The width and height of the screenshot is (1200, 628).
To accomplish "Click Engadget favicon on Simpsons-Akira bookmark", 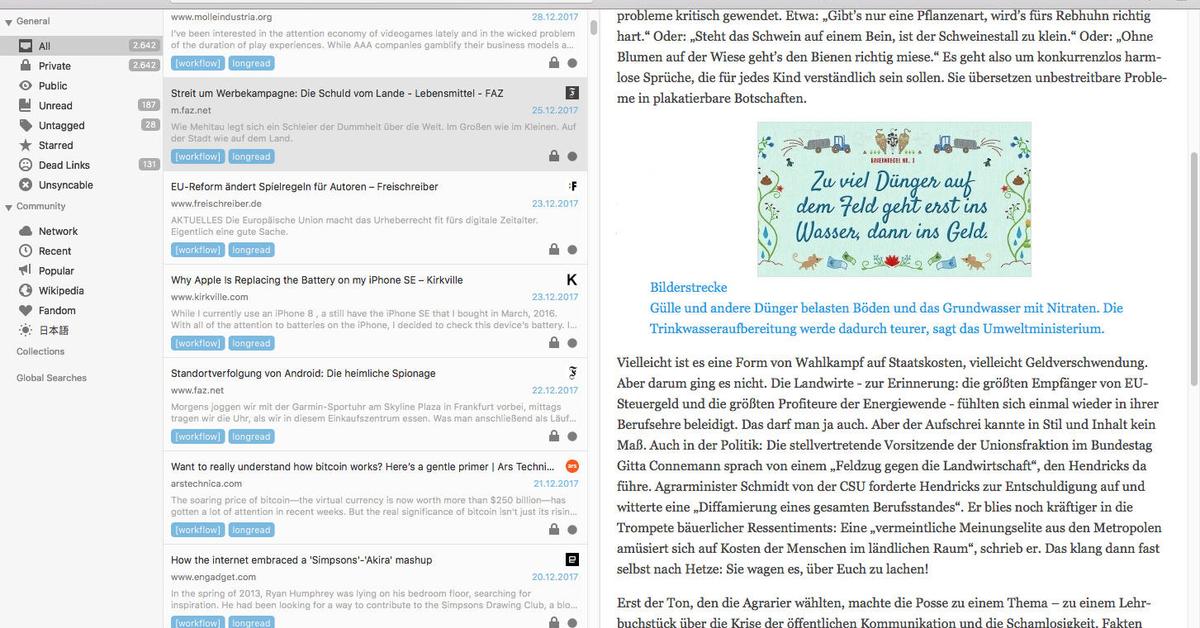I will [x=572, y=560].
